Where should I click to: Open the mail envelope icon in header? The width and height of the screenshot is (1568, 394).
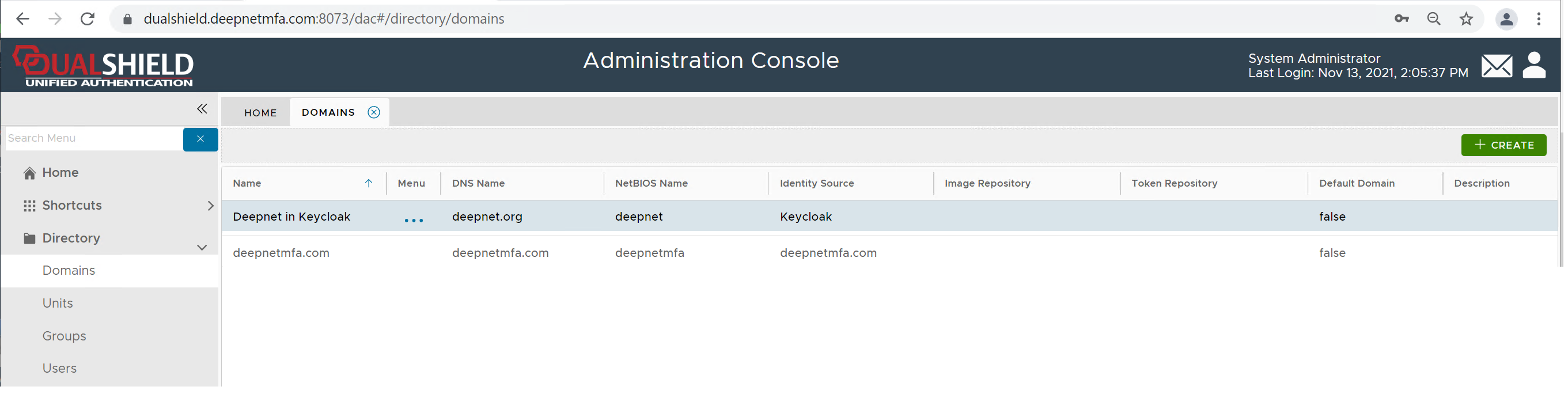[x=1495, y=66]
